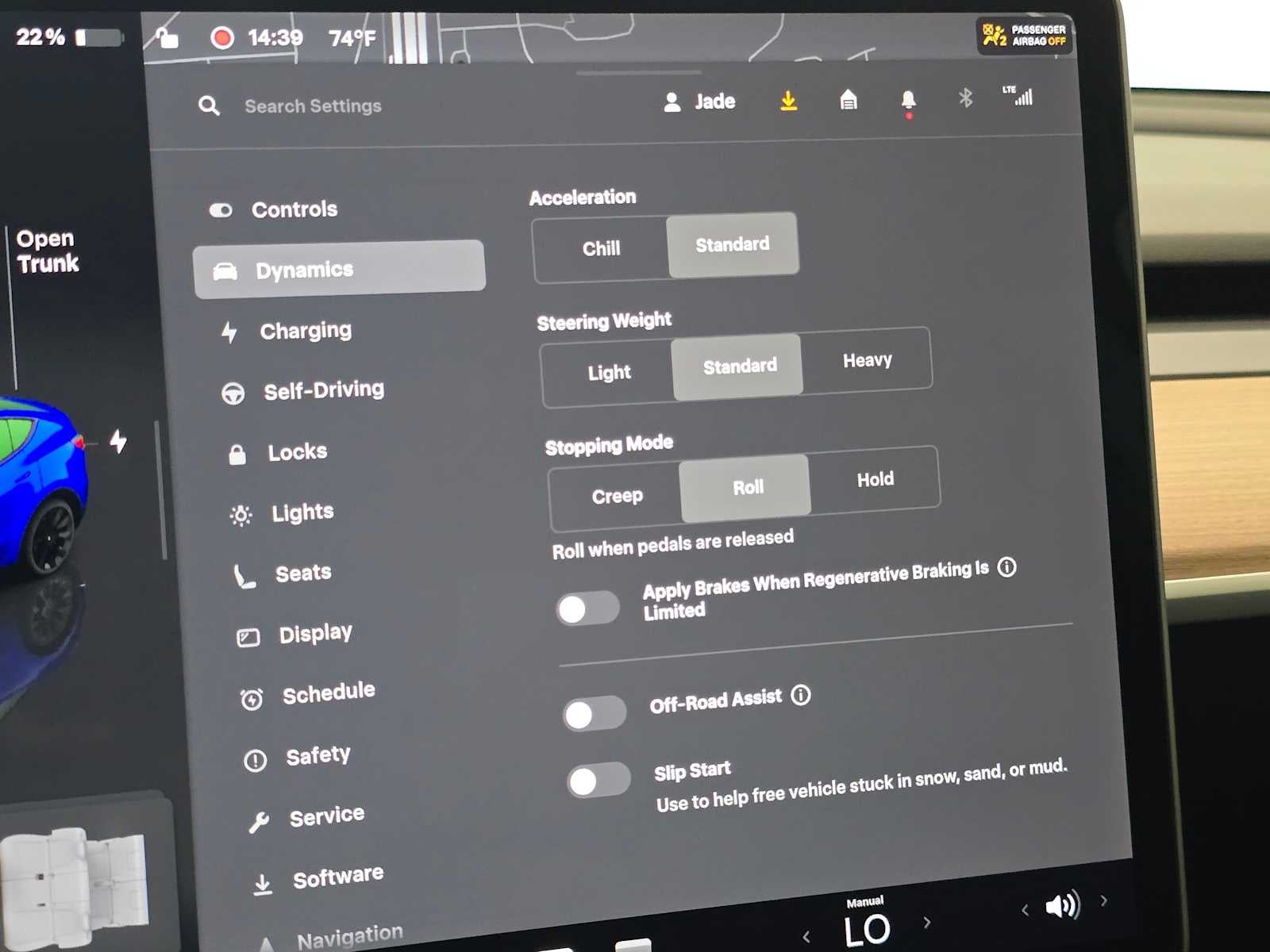Open Bluetooth settings icon
The image size is (1270, 952).
[x=965, y=98]
